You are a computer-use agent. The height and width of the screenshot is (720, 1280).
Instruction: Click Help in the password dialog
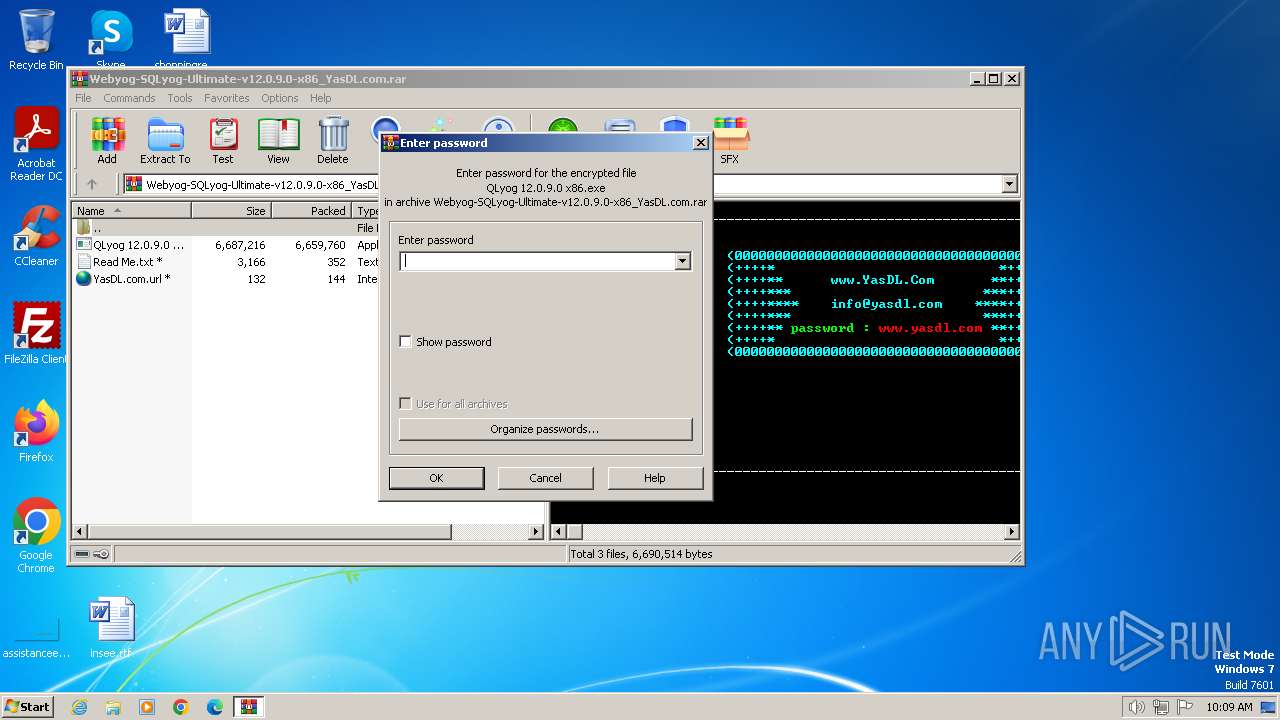(655, 478)
